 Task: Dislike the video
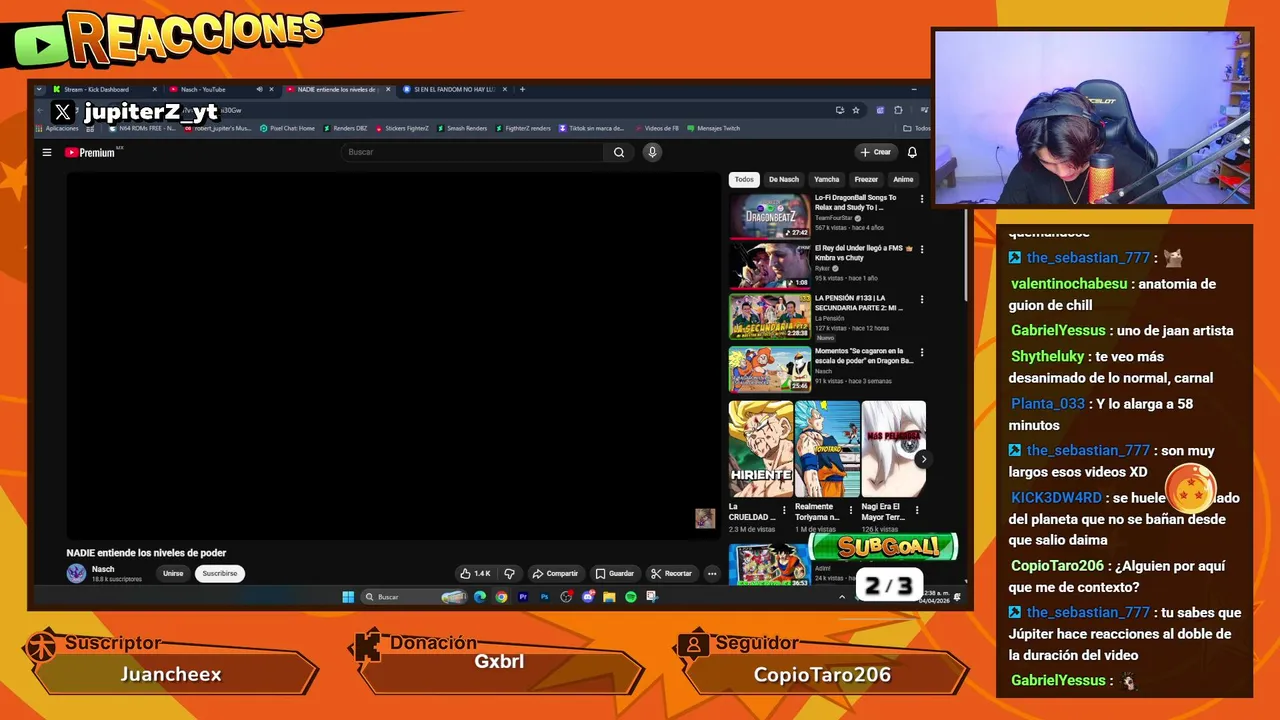pos(509,573)
